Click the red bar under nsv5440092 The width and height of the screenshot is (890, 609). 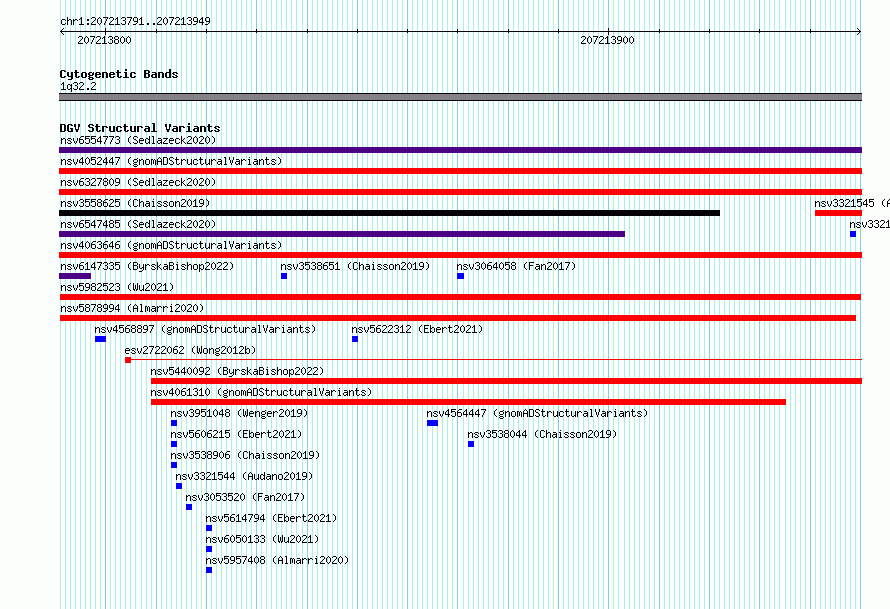click(x=506, y=381)
